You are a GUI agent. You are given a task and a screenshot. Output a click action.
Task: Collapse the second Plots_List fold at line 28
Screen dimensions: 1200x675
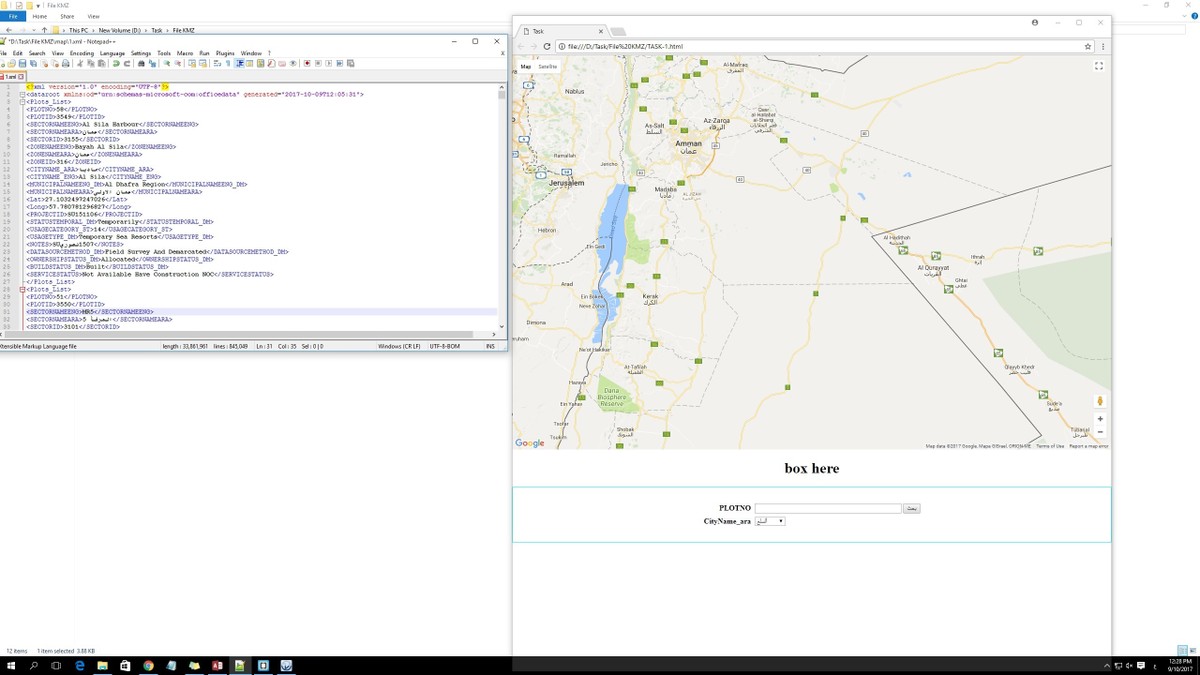[22, 290]
